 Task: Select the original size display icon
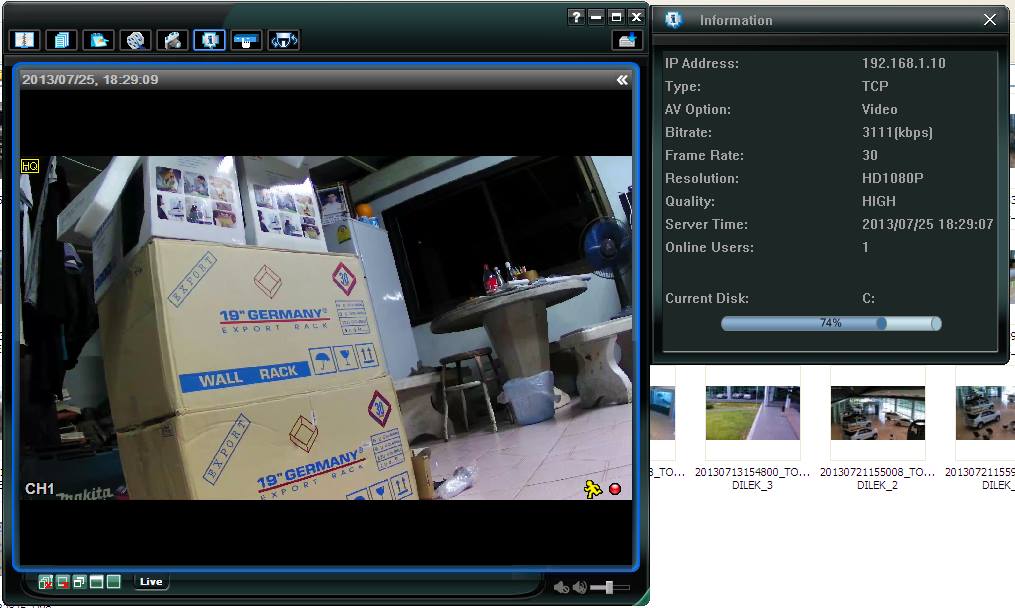click(x=96, y=581)
